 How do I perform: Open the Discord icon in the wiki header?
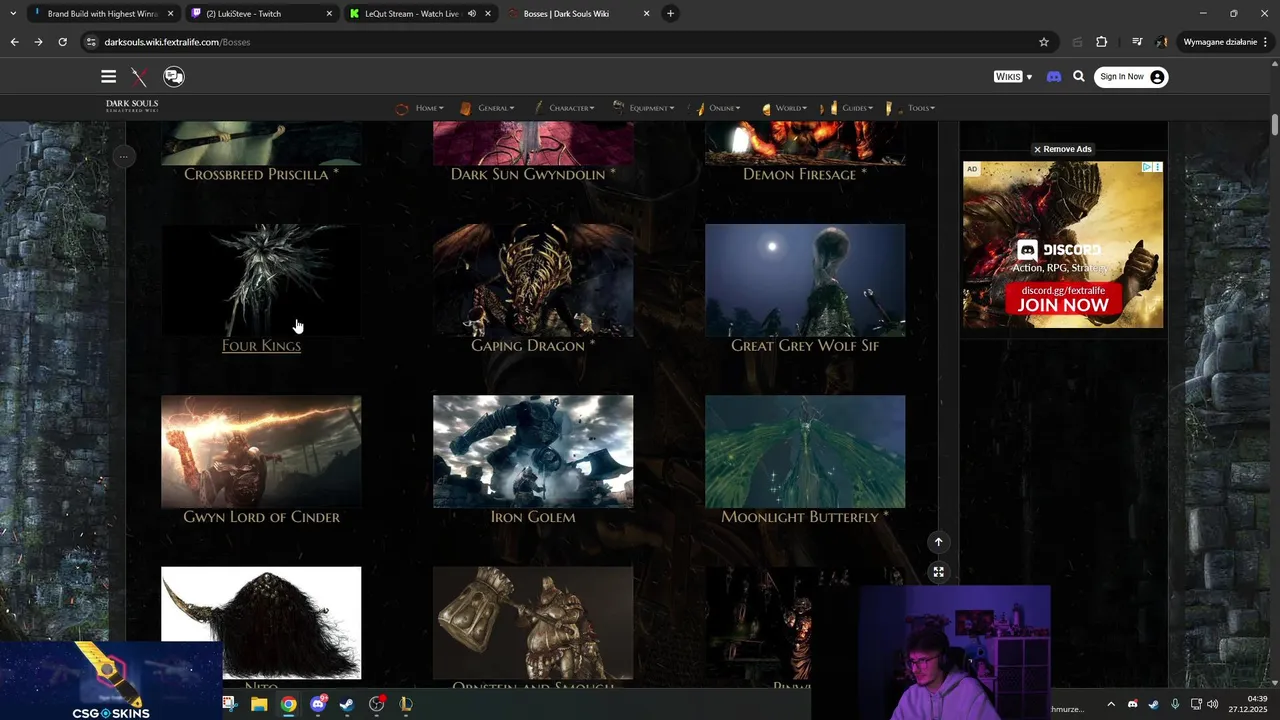pyautogui.click(x=1053, y=77)
